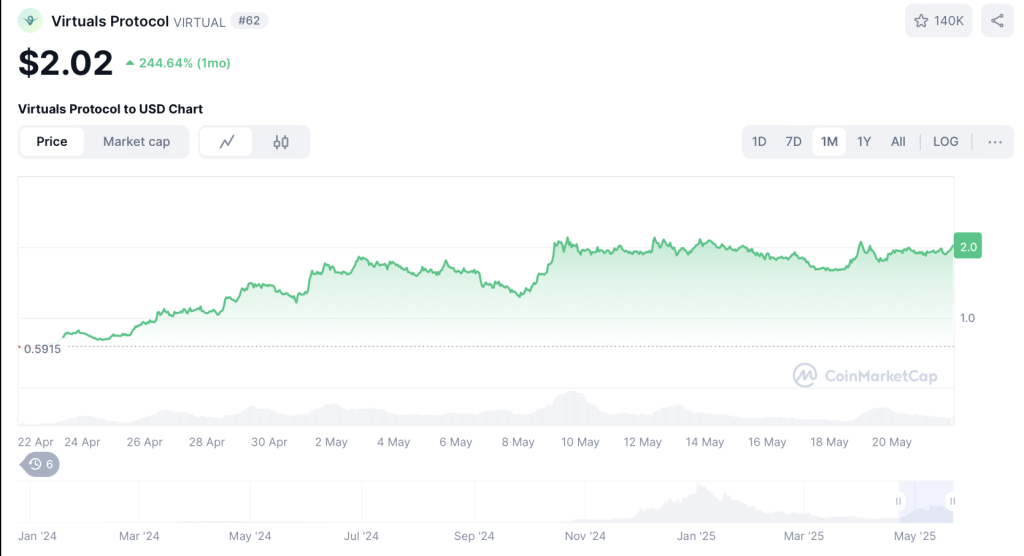Choose the 1Y time range

(864, 142)
